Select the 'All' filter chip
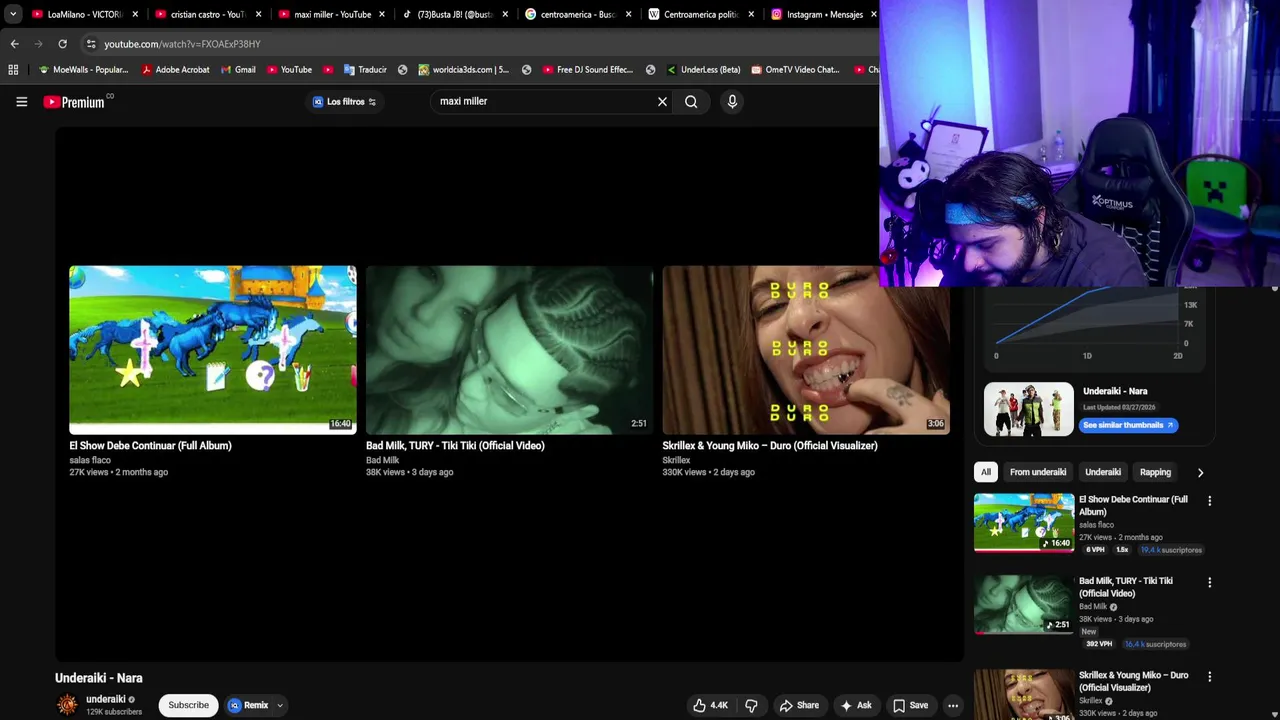1280x720 pixels. click(986, 472)
